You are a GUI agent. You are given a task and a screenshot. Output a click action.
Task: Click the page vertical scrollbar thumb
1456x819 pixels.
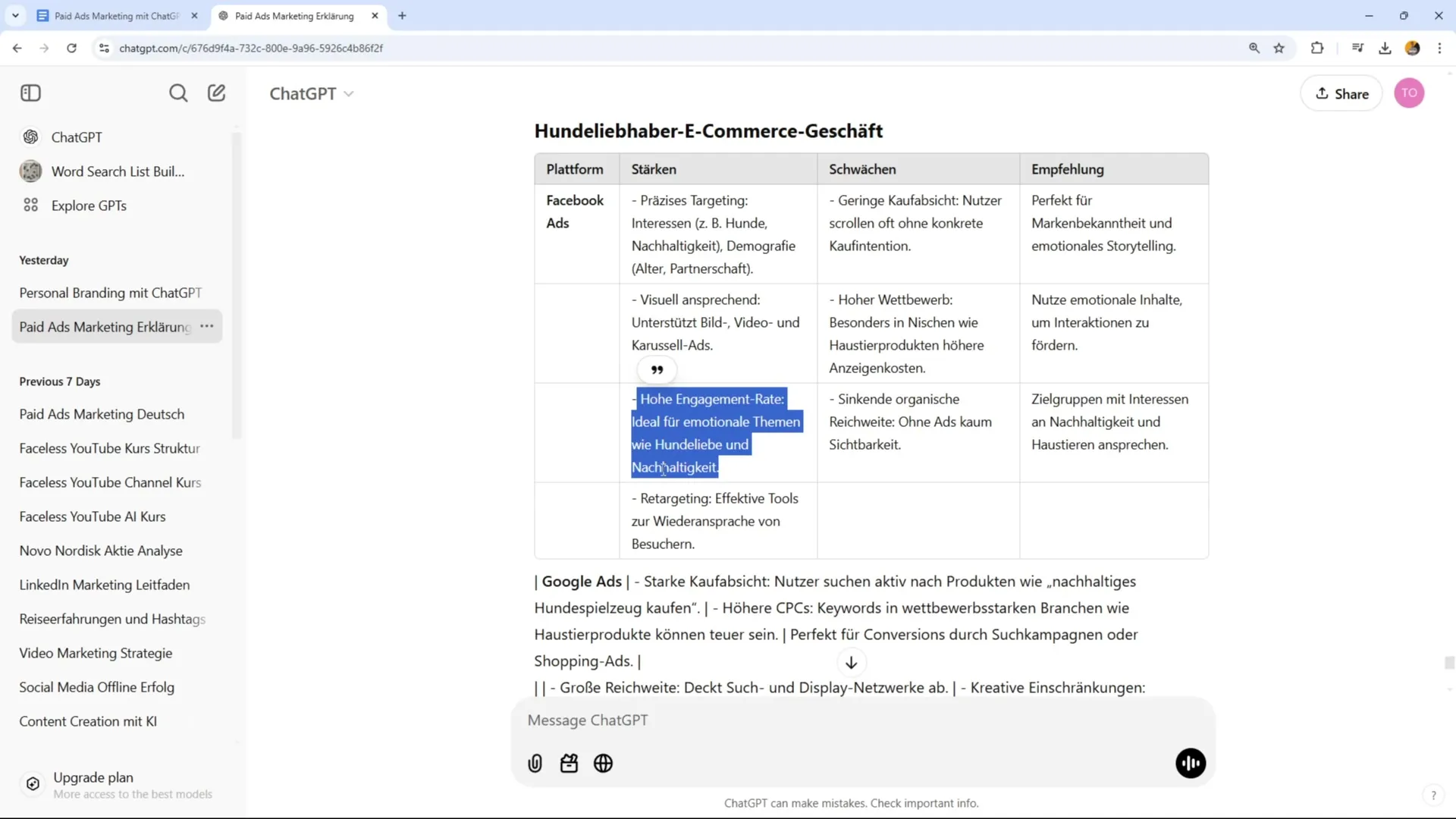point(1449,663)
